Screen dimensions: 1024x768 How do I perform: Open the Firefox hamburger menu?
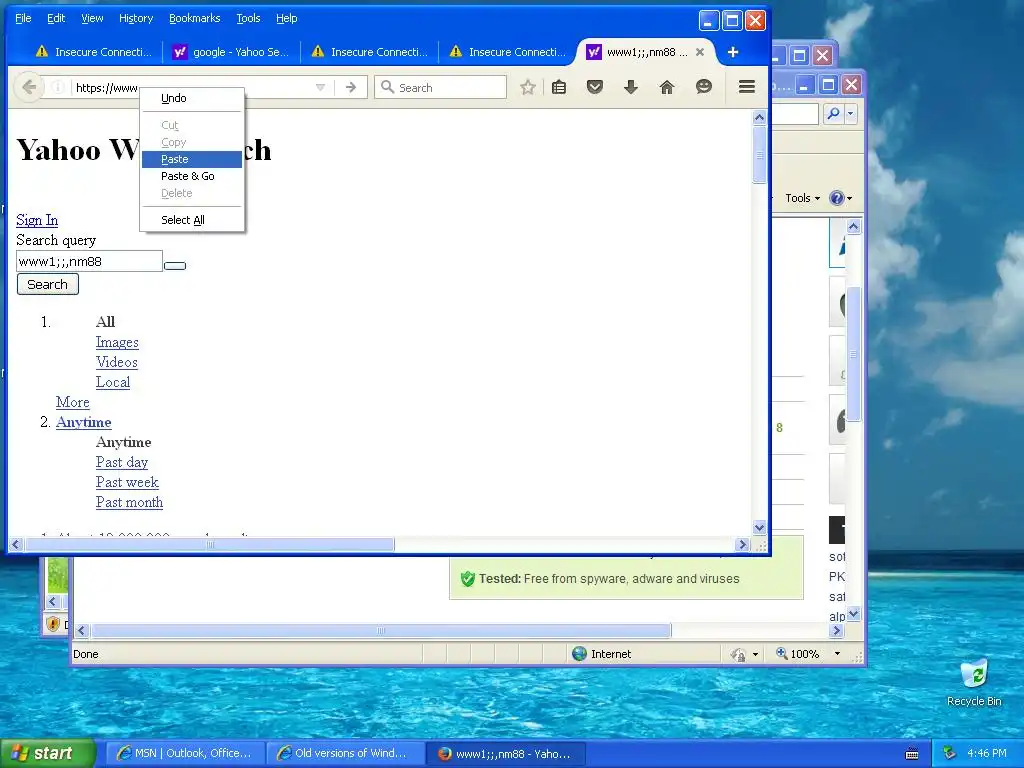point(746,87)
